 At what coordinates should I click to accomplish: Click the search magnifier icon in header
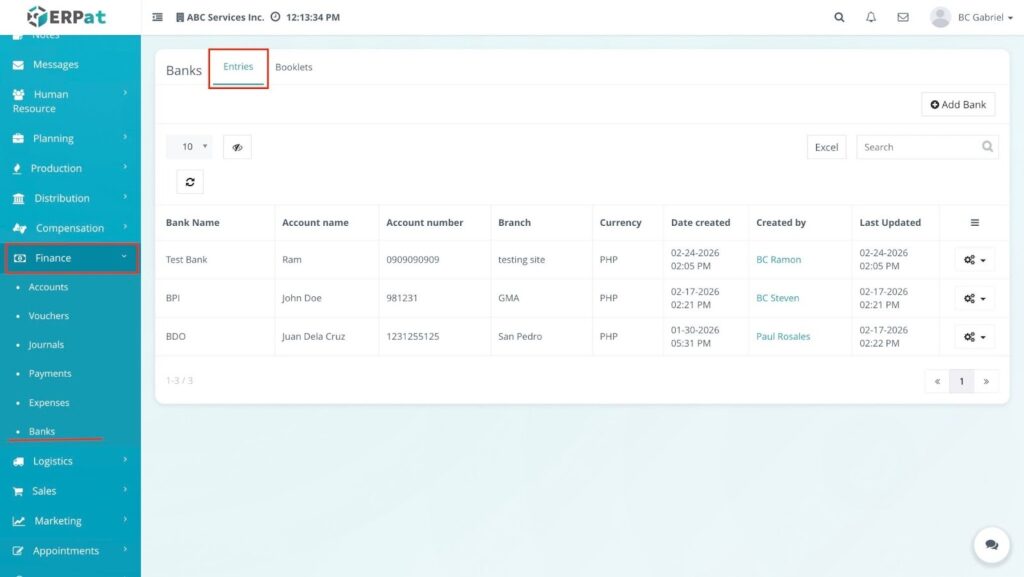pyautogui.click(x=839, y=17)
